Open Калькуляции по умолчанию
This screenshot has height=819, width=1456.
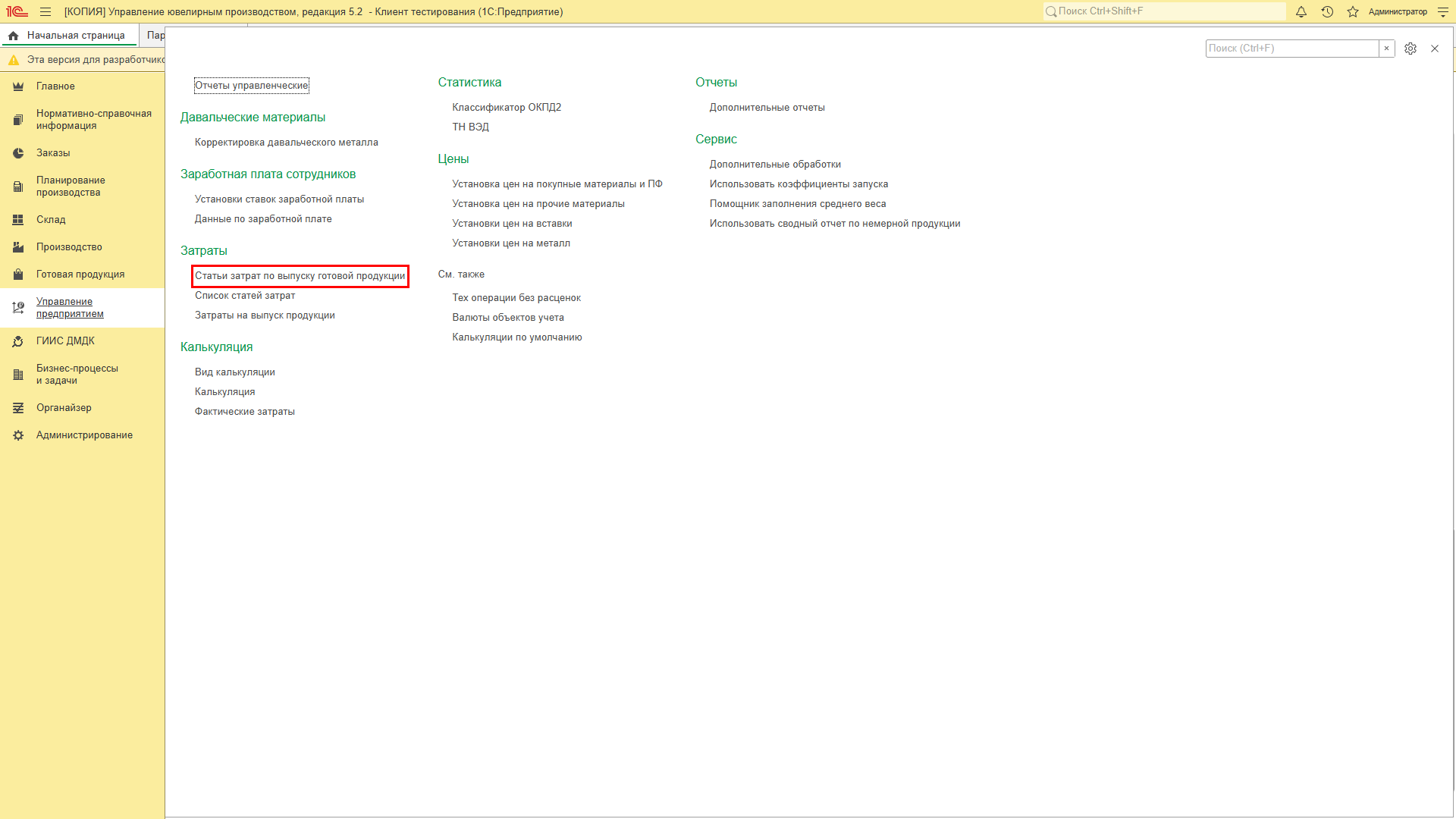pos(517,337)
